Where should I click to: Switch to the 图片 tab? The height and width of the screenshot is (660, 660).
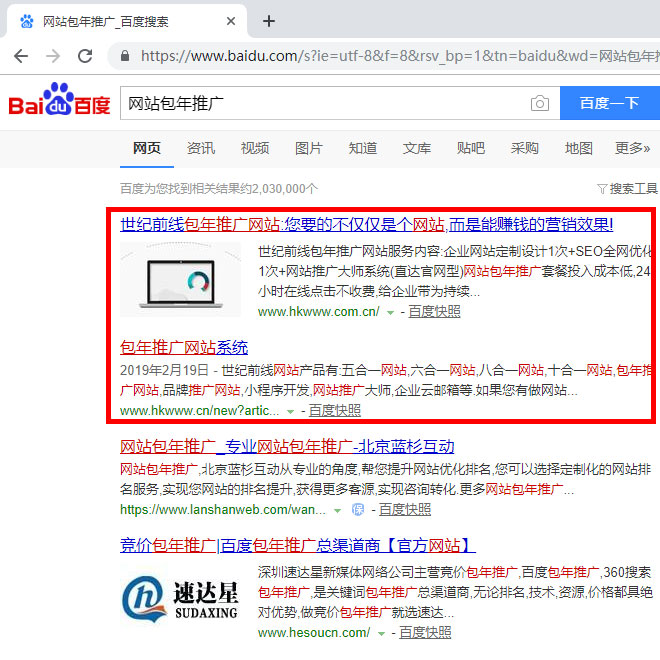coord(309,148)
